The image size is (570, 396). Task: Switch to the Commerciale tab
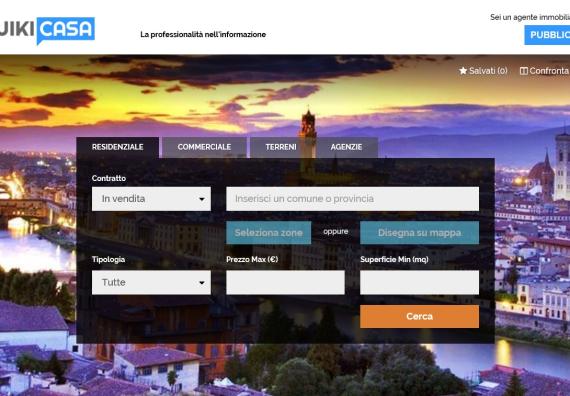tap(204, 147)
